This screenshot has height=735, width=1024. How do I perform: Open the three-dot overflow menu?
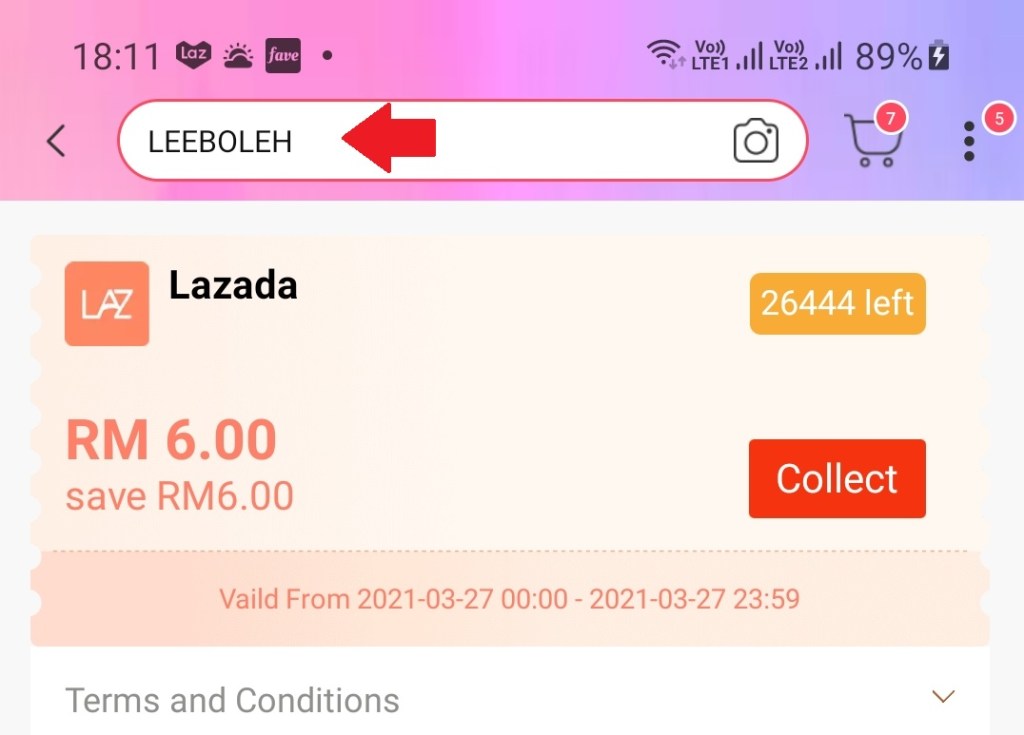[x=969, y=140]
